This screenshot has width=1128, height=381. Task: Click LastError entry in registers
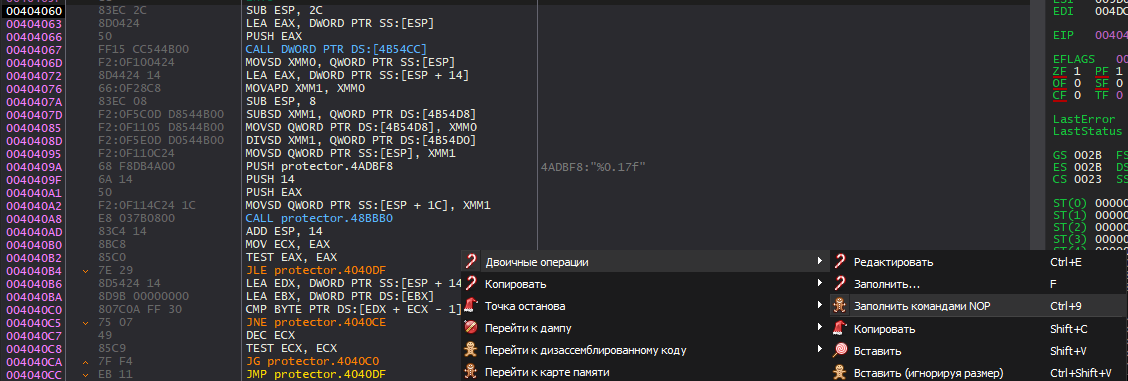click(x=1084, y=119)
